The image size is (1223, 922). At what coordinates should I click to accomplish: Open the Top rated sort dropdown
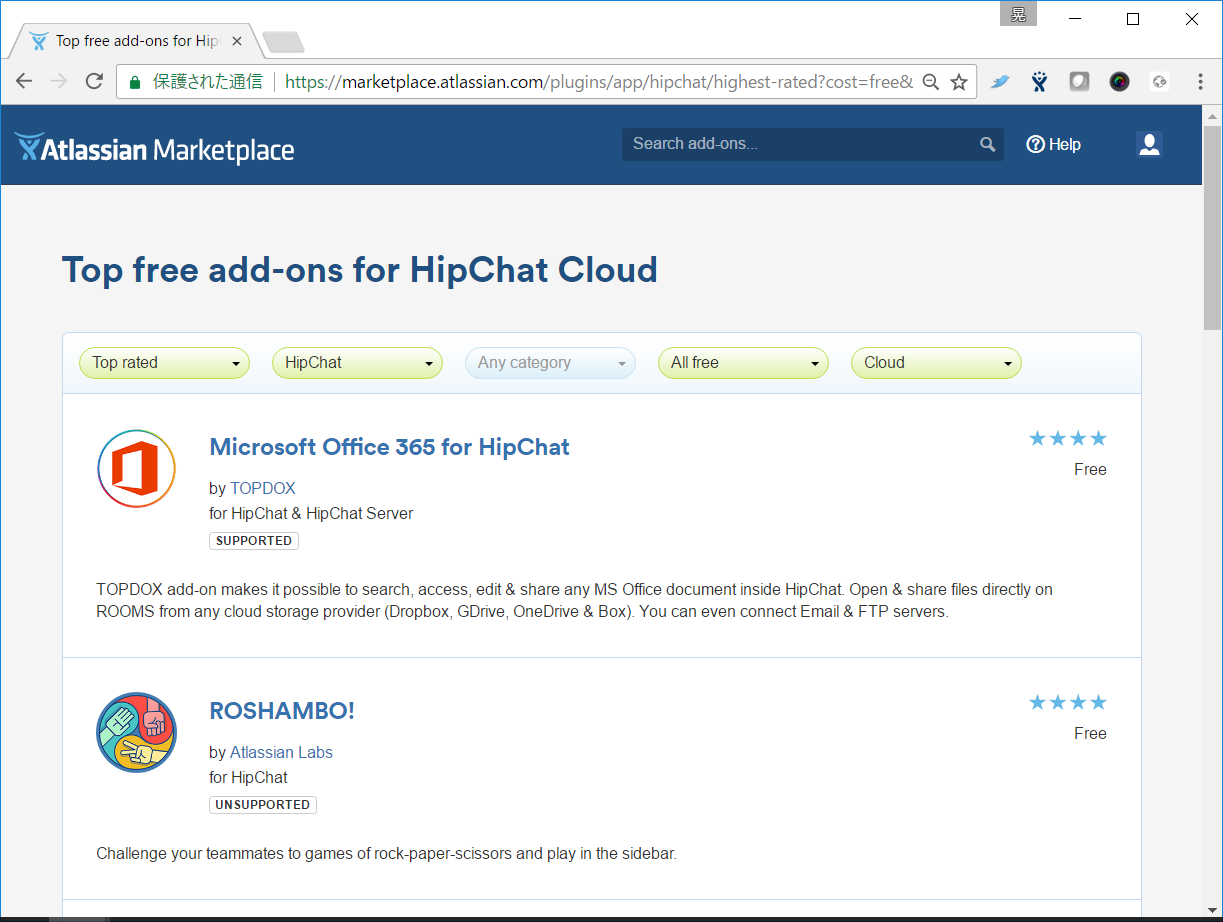coord(164,363)
